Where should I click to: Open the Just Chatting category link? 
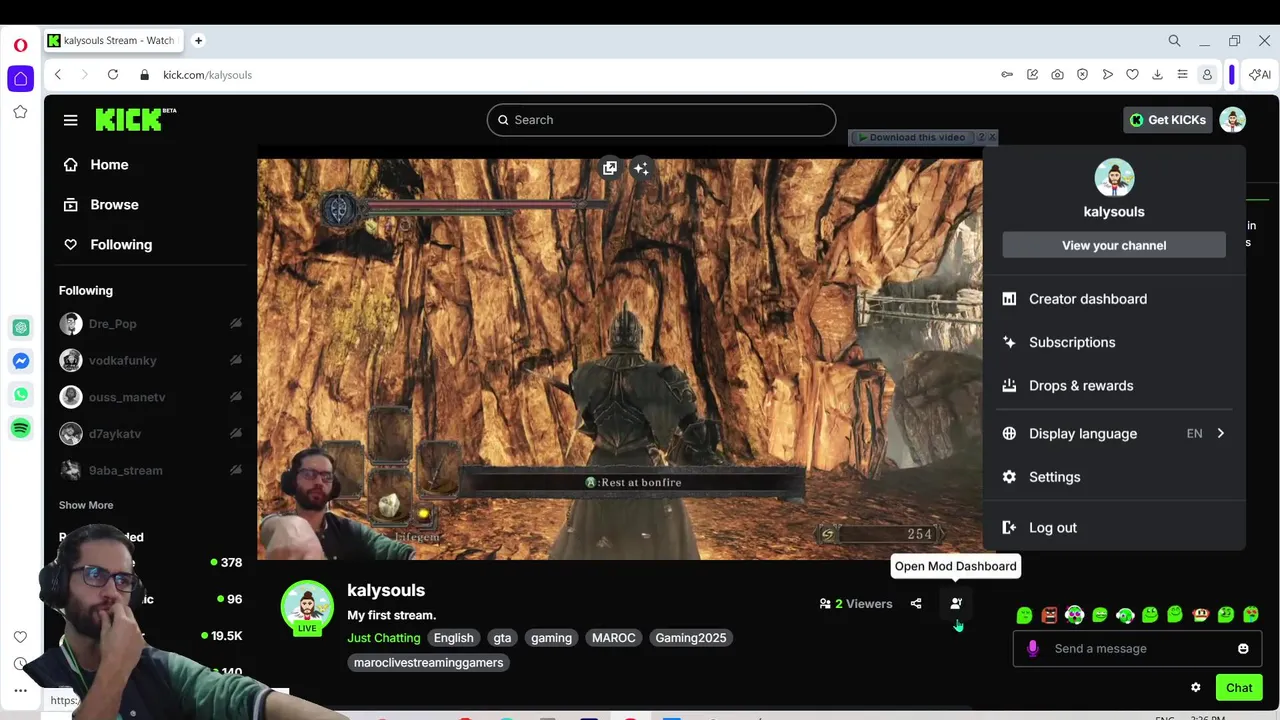pos(384,638)
